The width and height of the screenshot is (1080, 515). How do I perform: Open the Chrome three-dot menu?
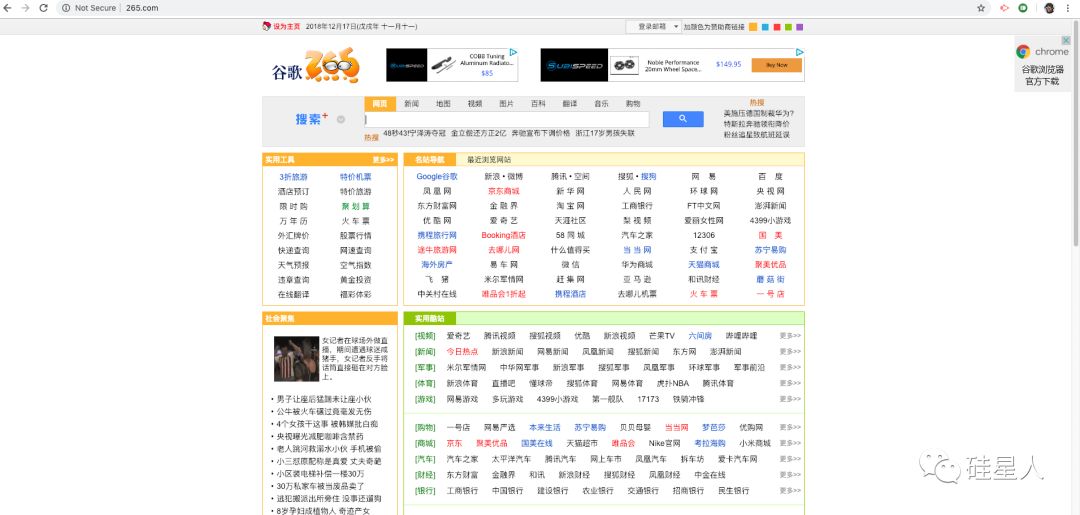point(1070,8)
